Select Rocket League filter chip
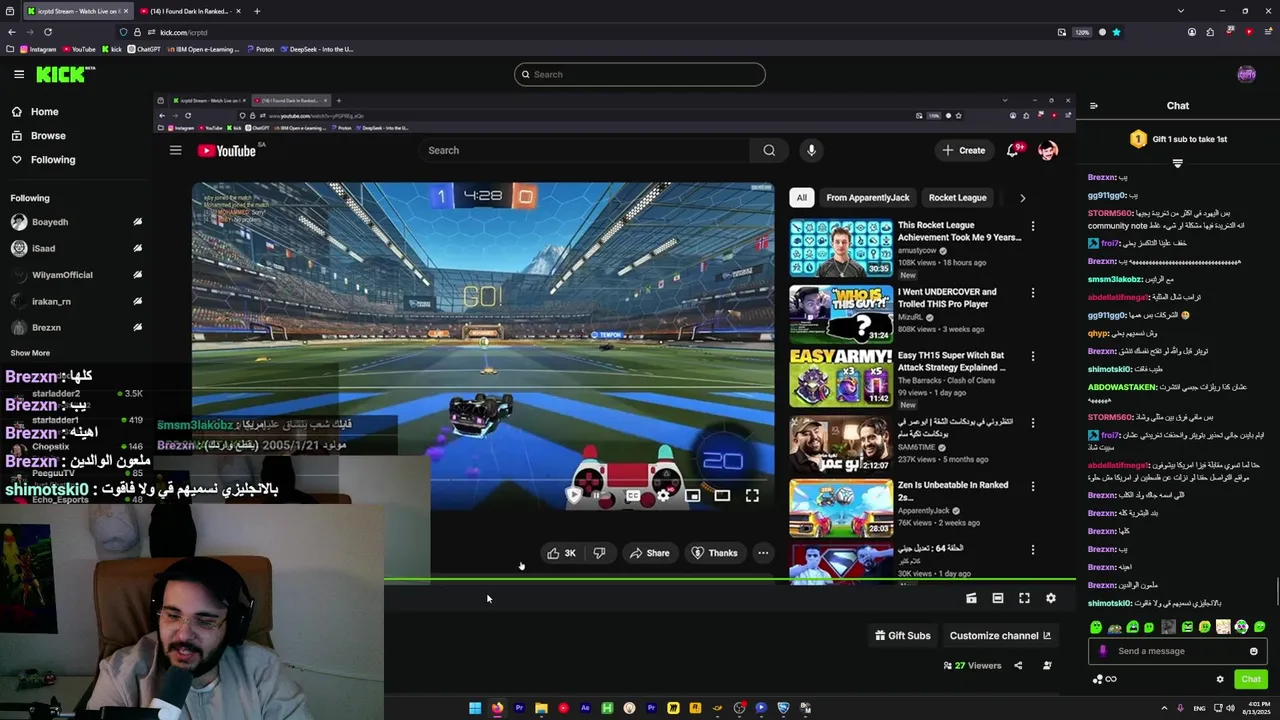This screenshot has width=1280, height=720. (957, 198)
